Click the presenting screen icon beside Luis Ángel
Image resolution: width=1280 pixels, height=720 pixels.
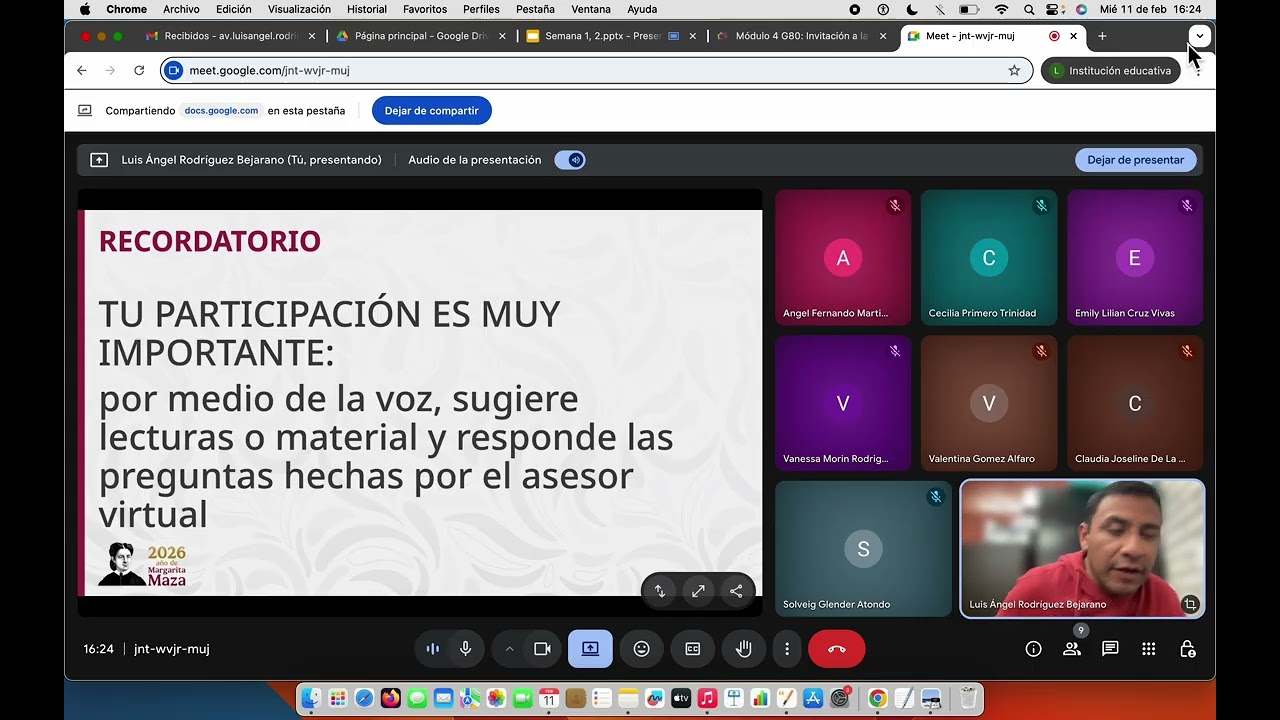(99, 160)
